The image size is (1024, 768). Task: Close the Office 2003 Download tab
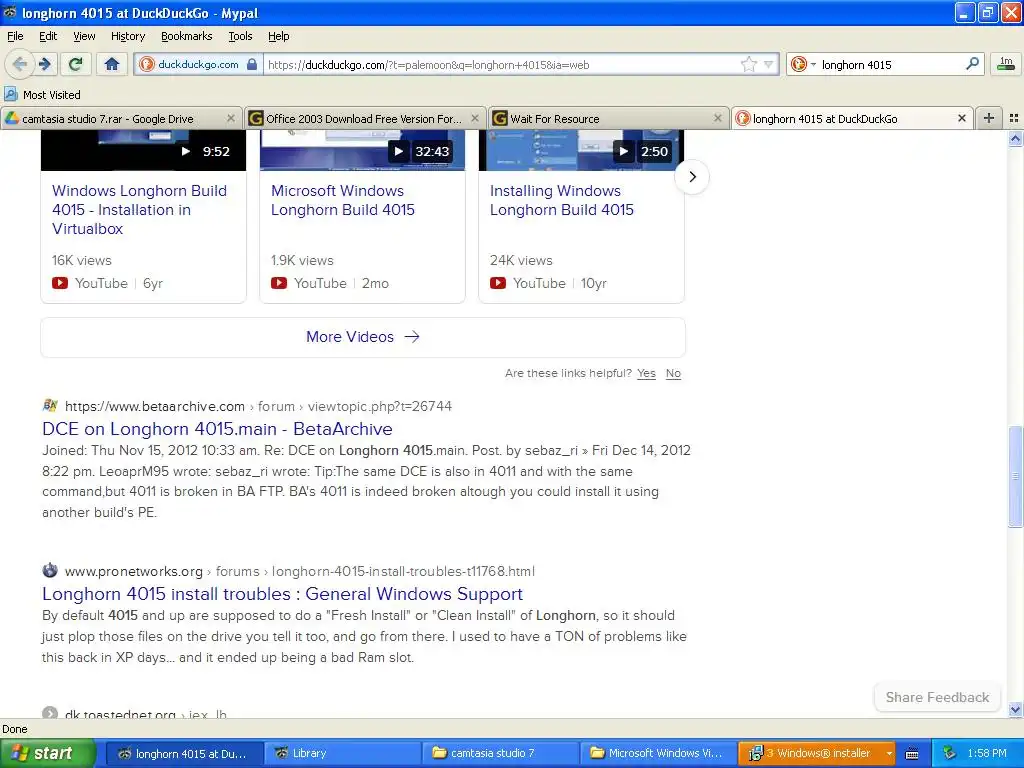(x=475, y=118)
